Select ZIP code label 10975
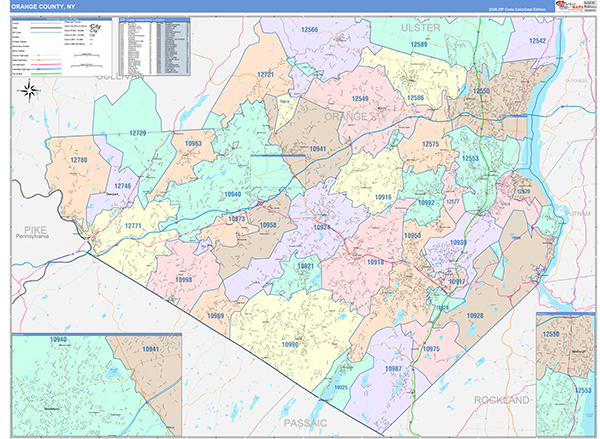The height and width of the screenshot is (439, 600). (431, 349)
